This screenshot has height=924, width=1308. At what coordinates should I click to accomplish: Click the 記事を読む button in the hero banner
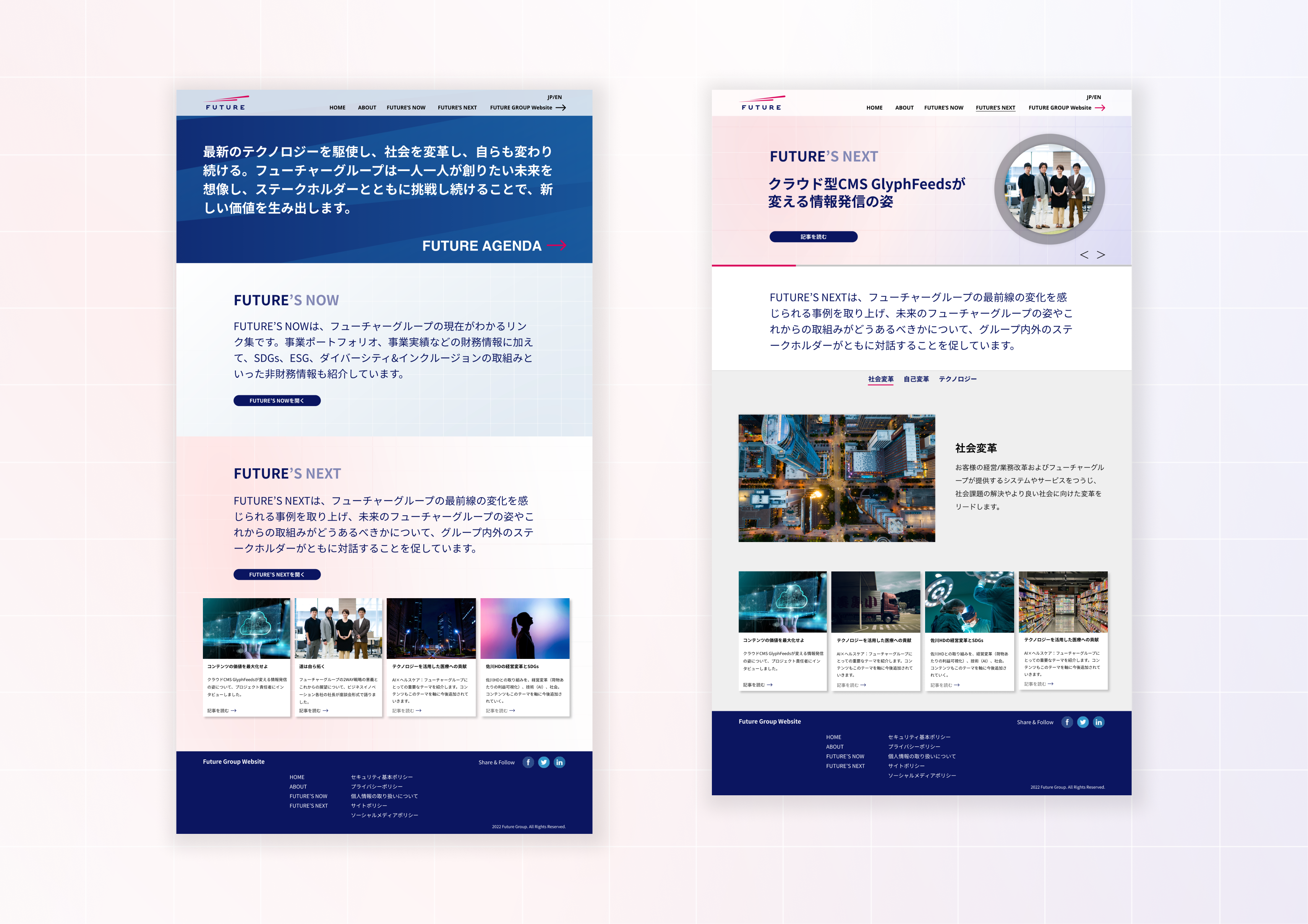click(814, 236)
